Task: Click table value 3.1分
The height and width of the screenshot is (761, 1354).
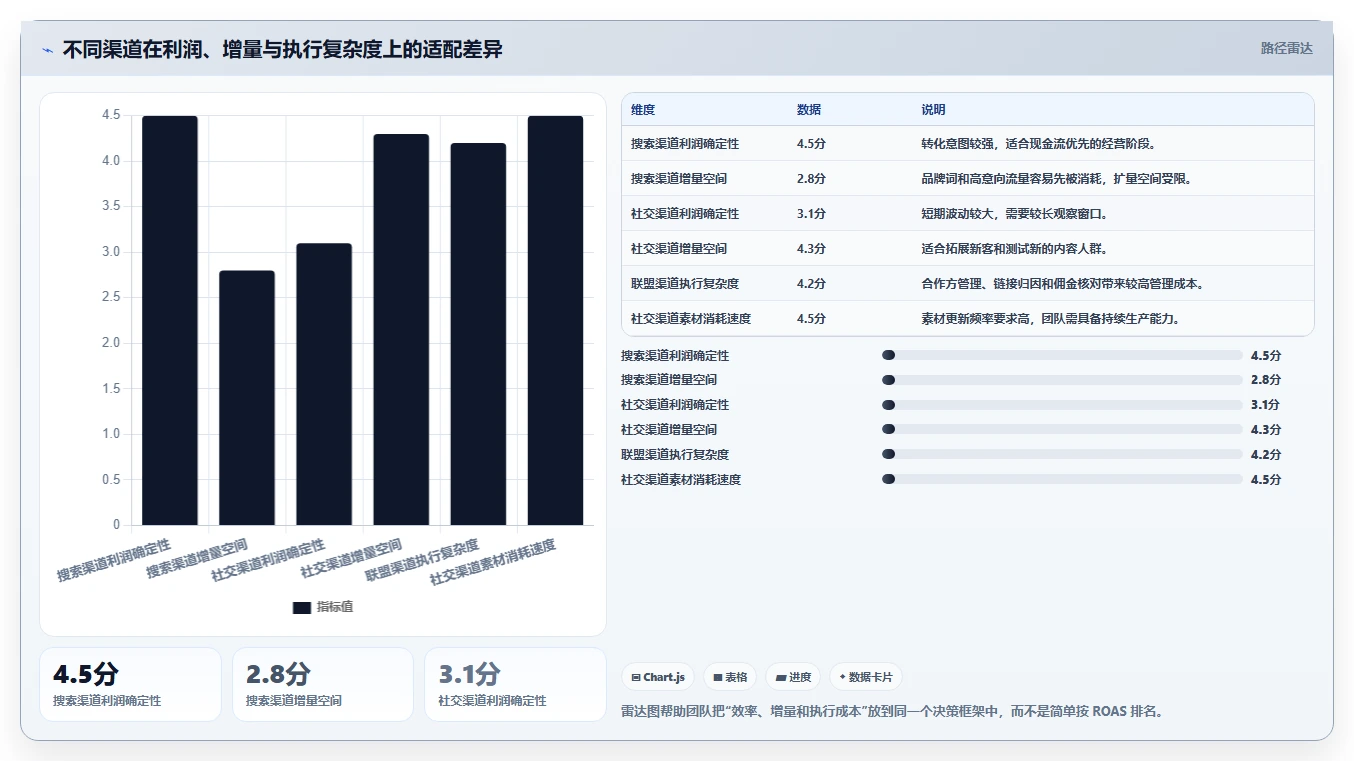Action: point(811,214)
